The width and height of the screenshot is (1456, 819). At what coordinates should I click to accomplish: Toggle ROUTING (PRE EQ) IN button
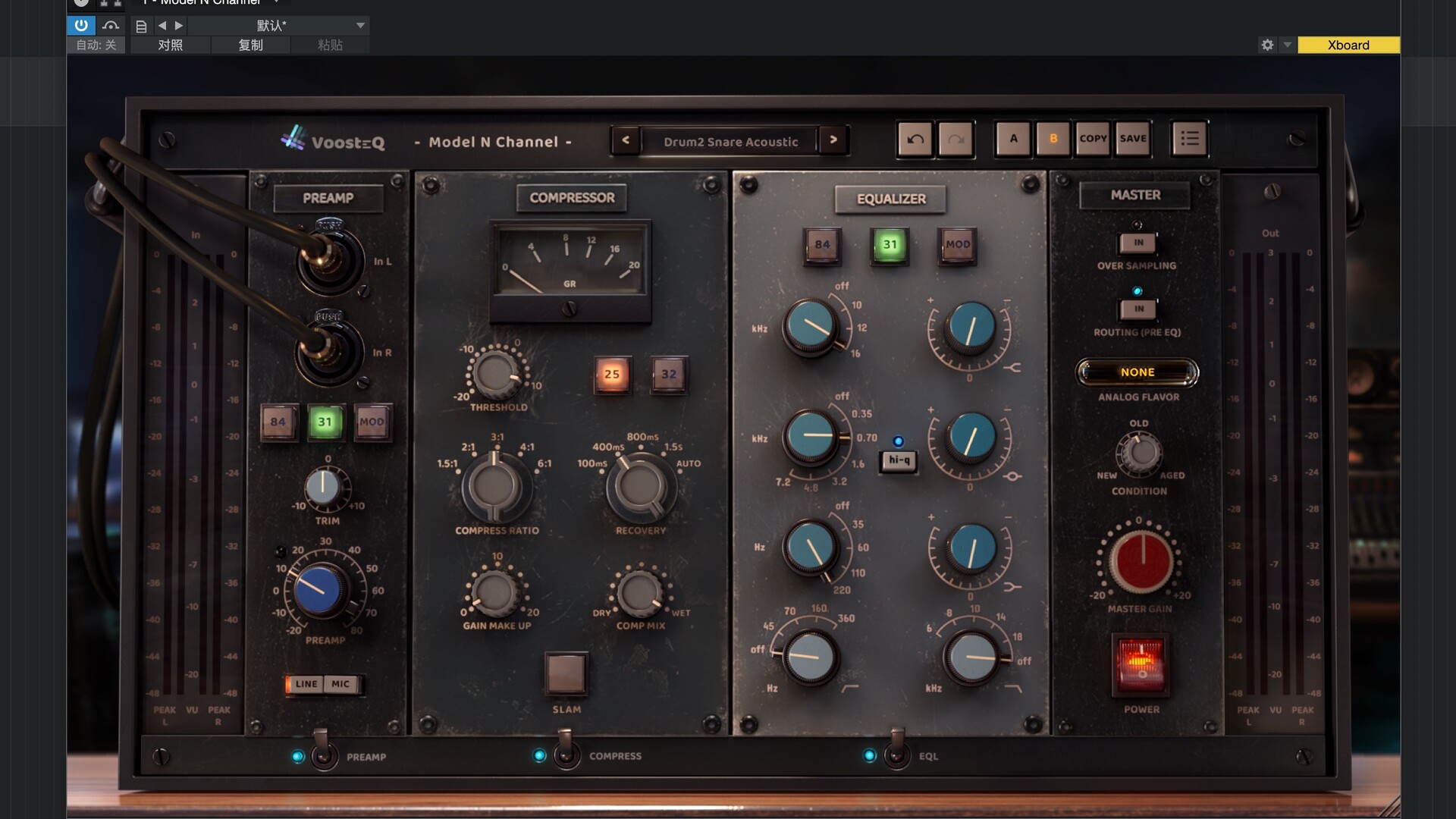[x=1138, y=309]
